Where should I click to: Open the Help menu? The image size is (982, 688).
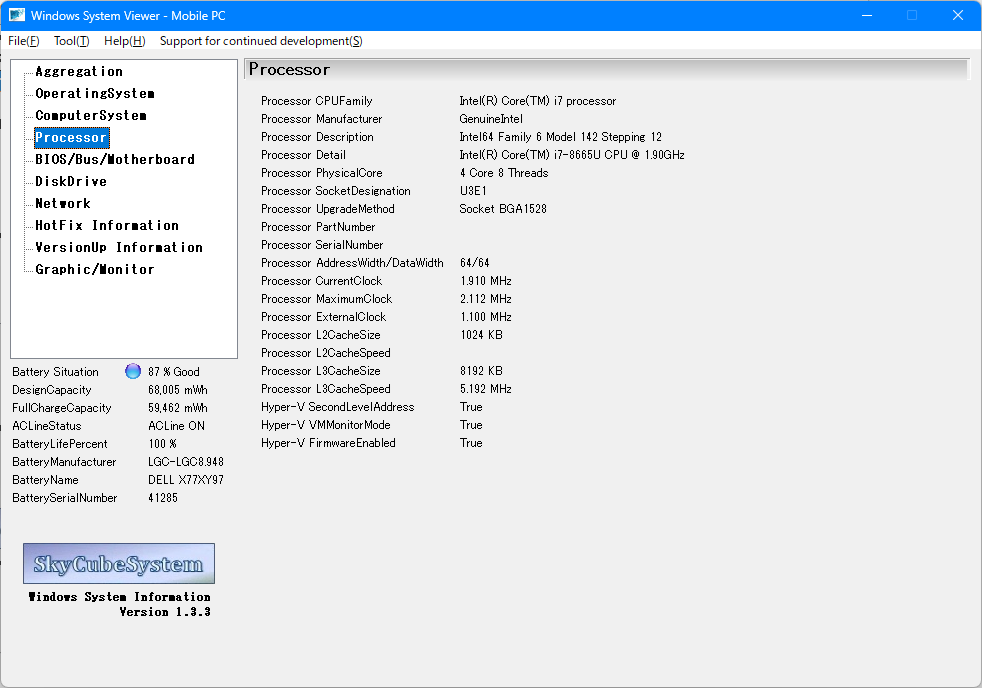[x=124, y=41]
